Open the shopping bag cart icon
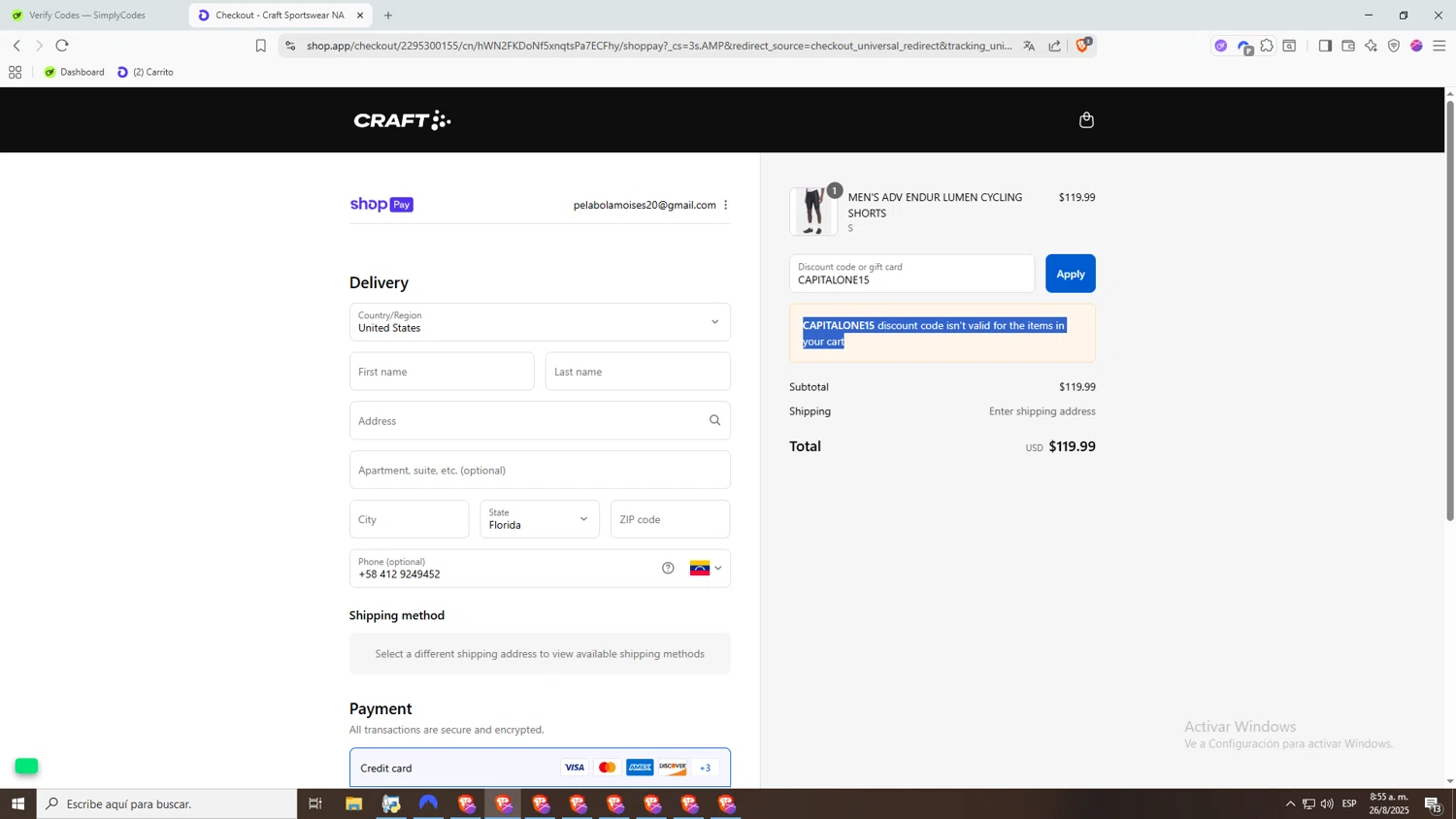 (x=1086, y=120)
